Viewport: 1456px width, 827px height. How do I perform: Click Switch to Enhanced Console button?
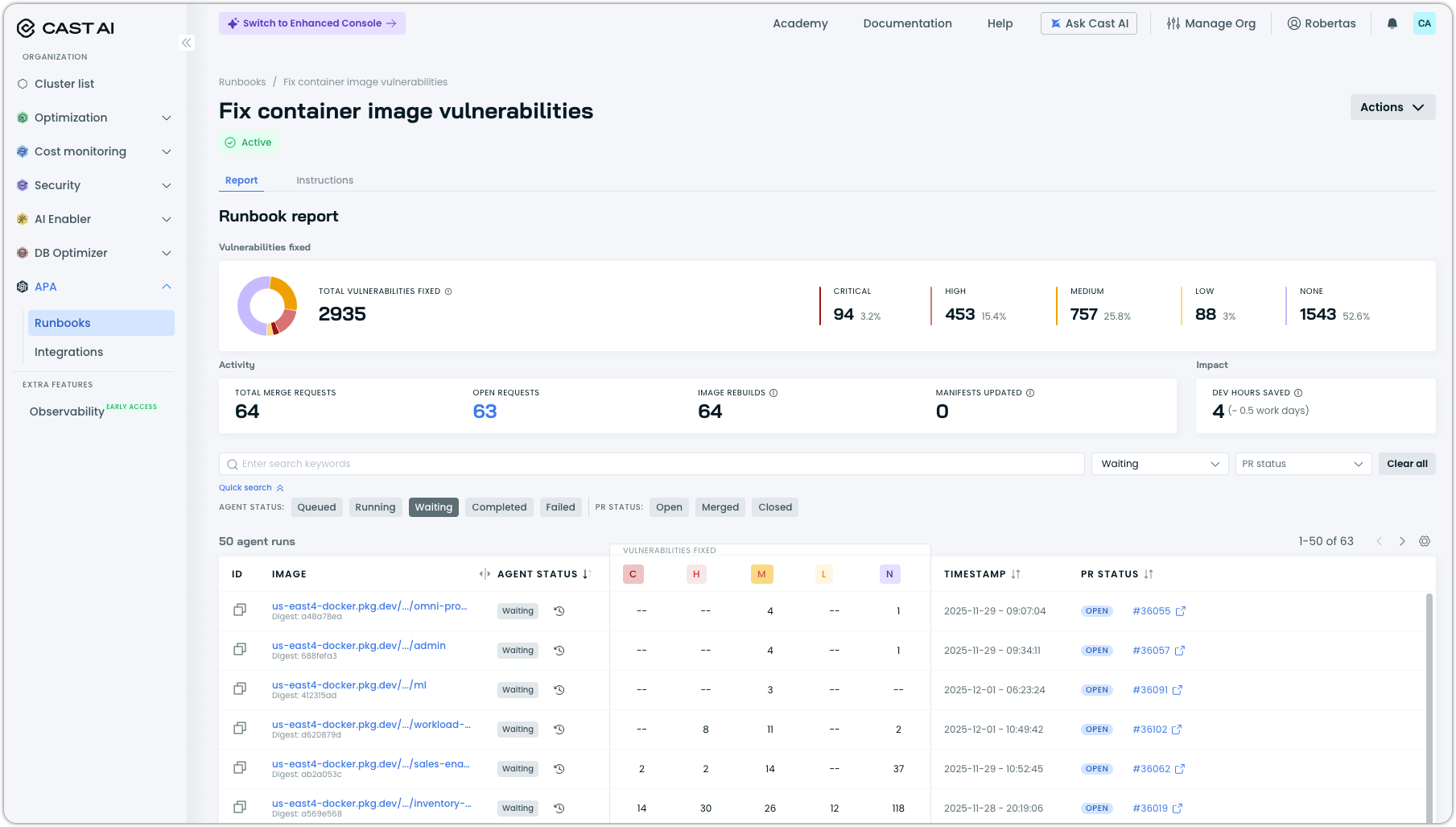(x=312, y=23)
